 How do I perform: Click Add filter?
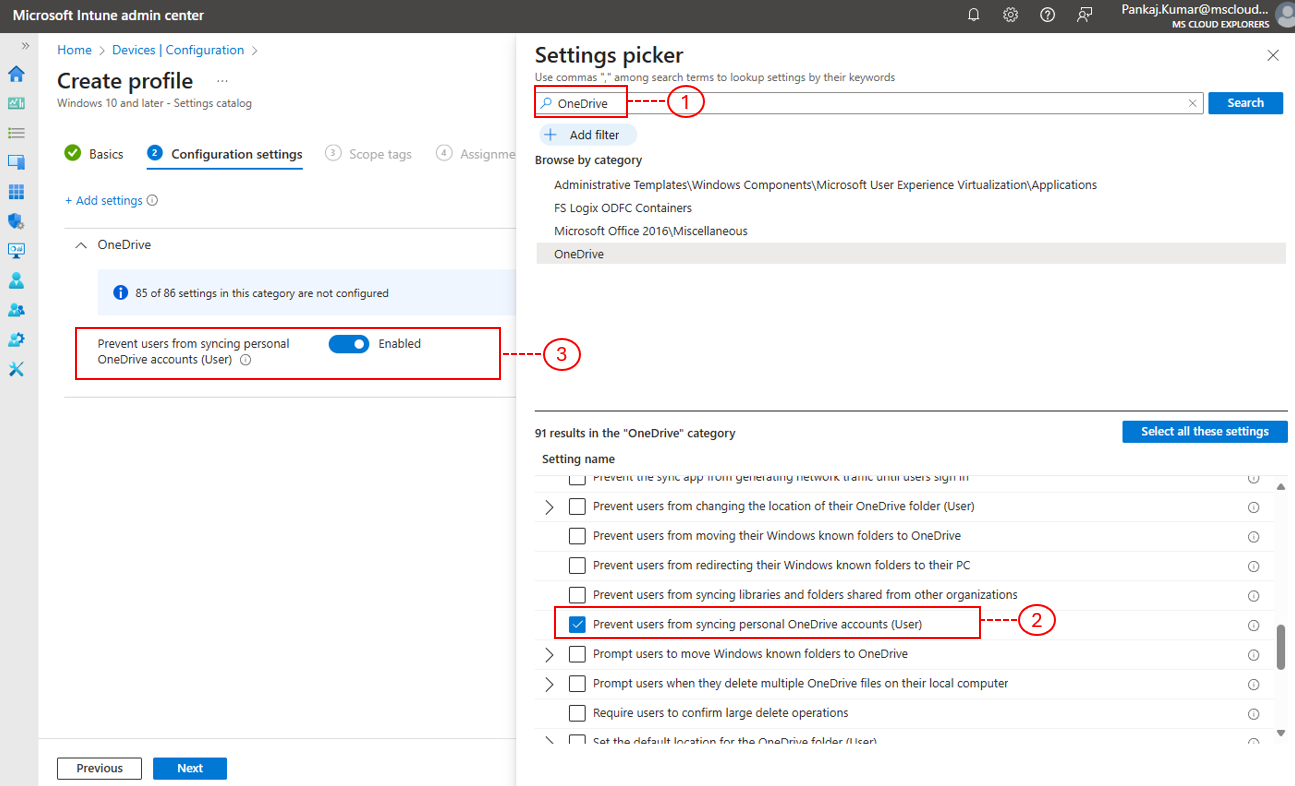(587, 135)
